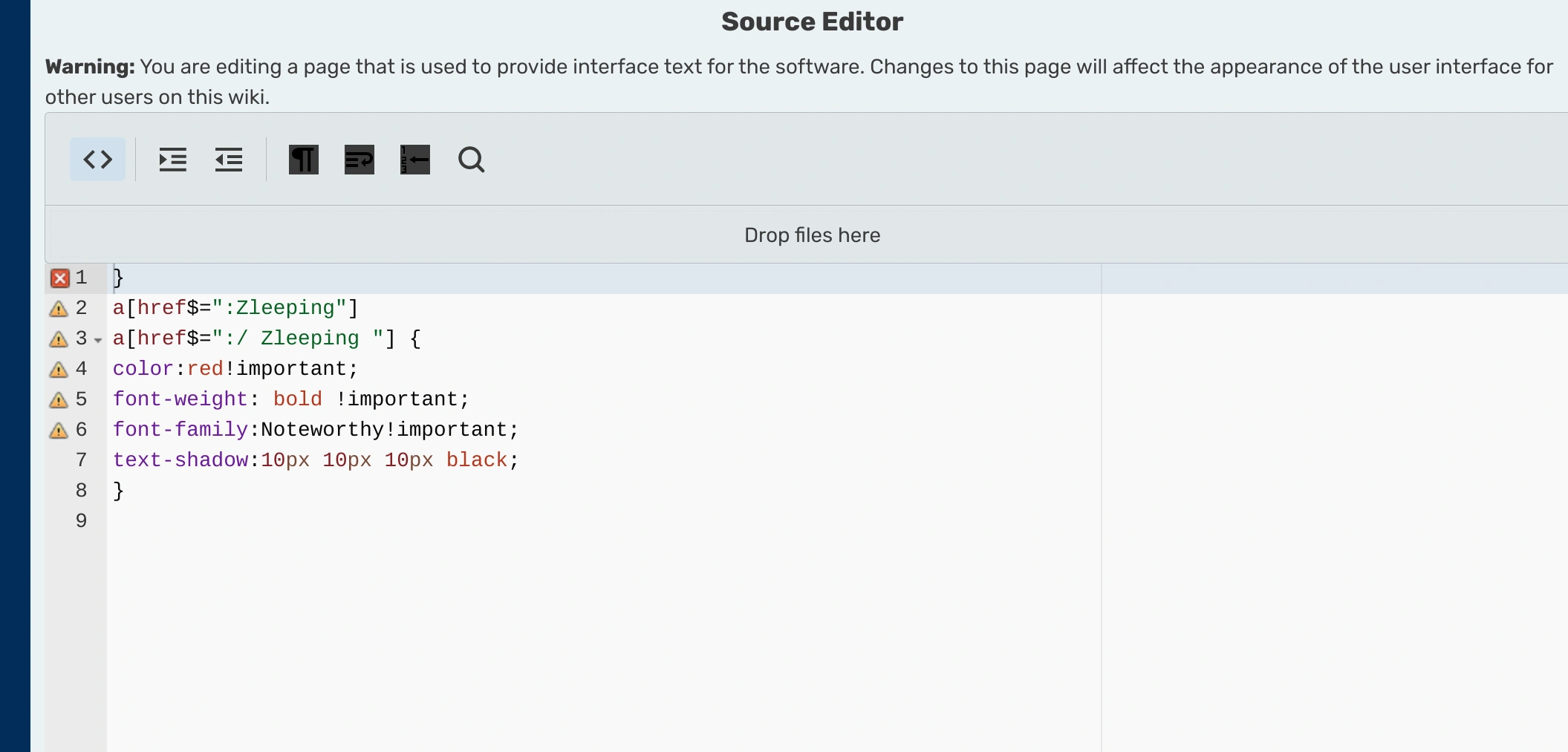Toggle the syntax highlighting code button

97,160
